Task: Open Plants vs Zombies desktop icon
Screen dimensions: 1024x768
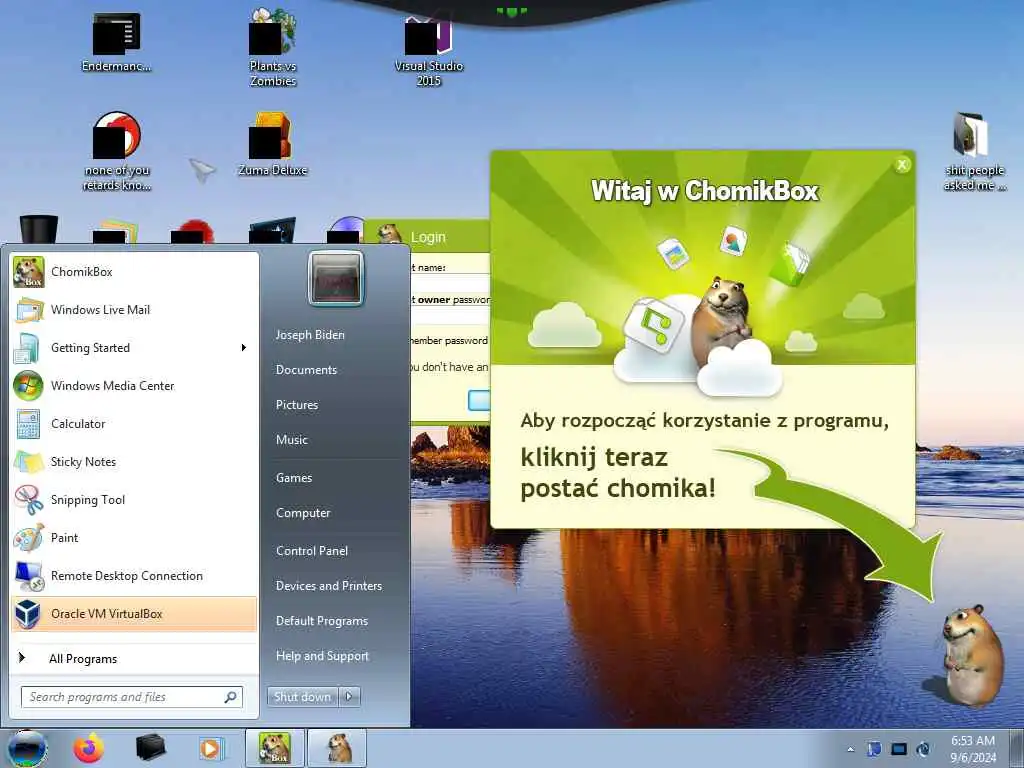Action: (x=273, y=47)
